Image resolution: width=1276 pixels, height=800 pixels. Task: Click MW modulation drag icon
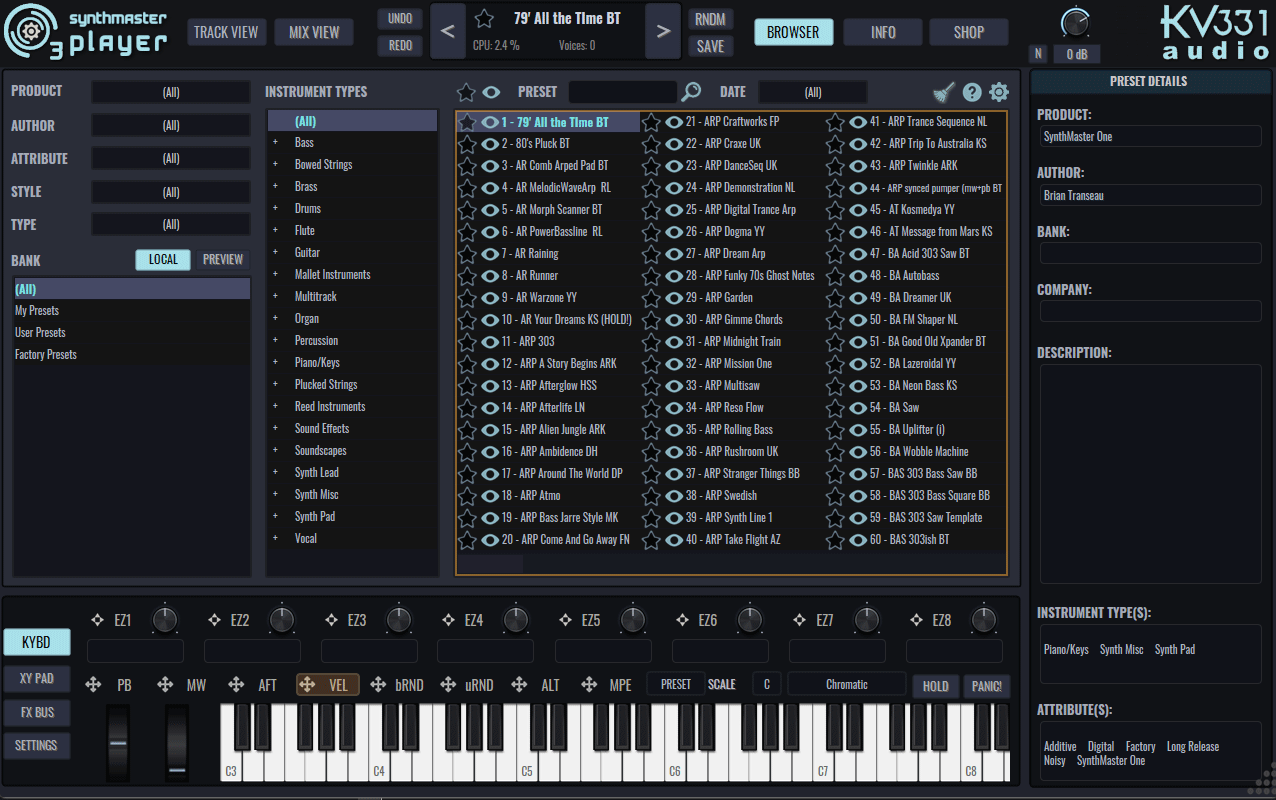pos(165,685)
